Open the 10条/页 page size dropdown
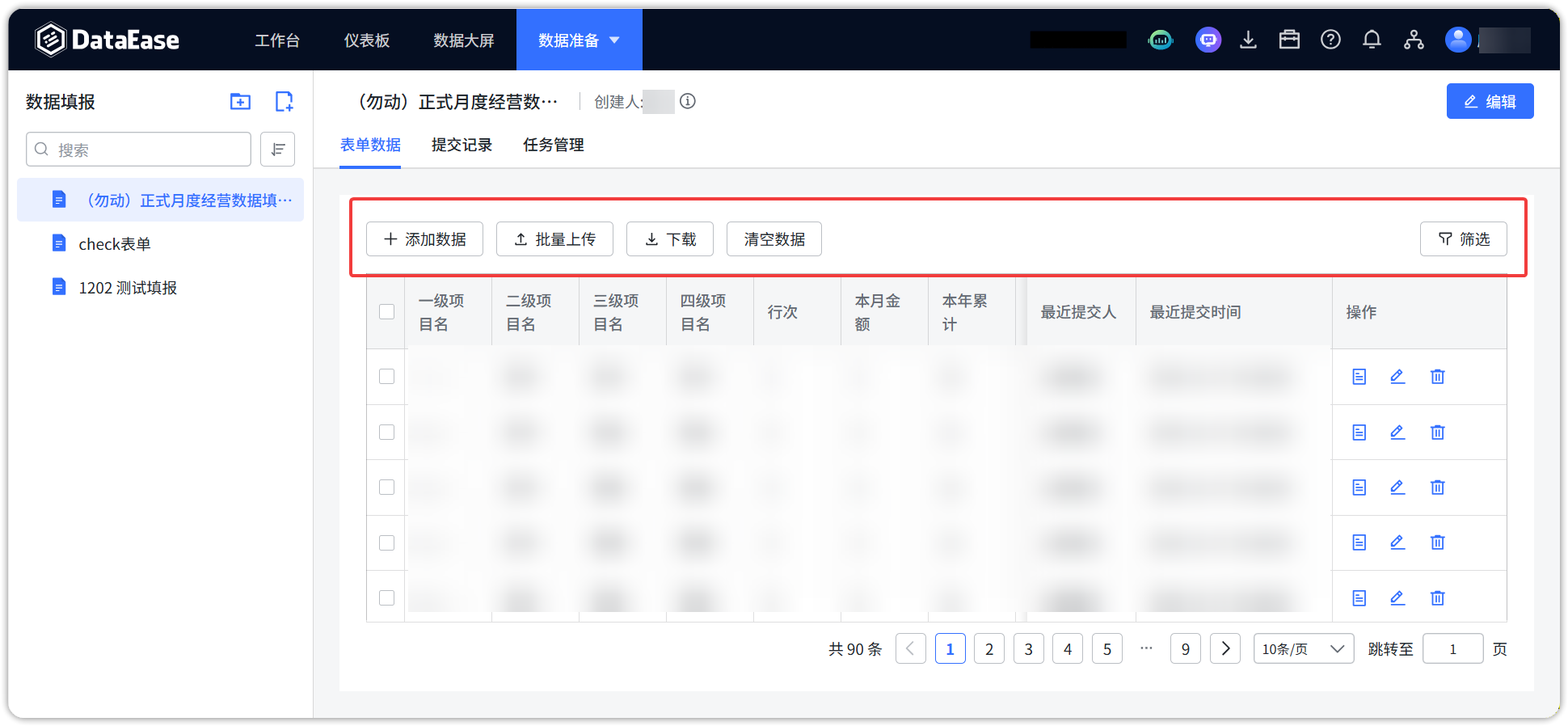This screenshot has width=1568, height=726. click(x=1303, y=649)
